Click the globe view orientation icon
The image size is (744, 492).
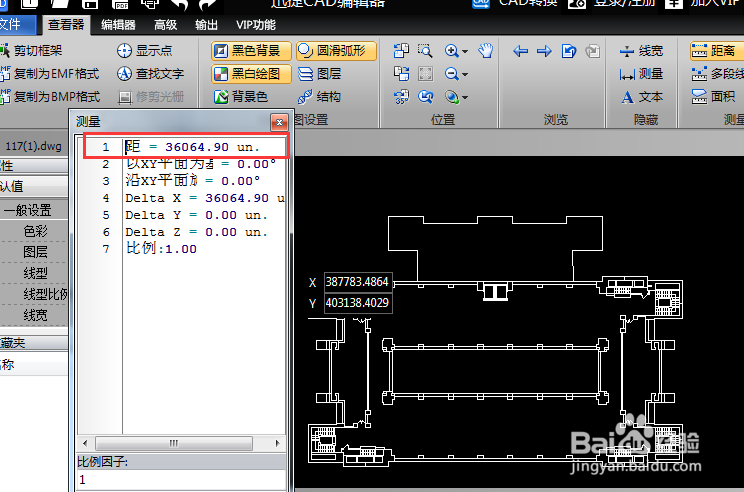coord(452,97)
